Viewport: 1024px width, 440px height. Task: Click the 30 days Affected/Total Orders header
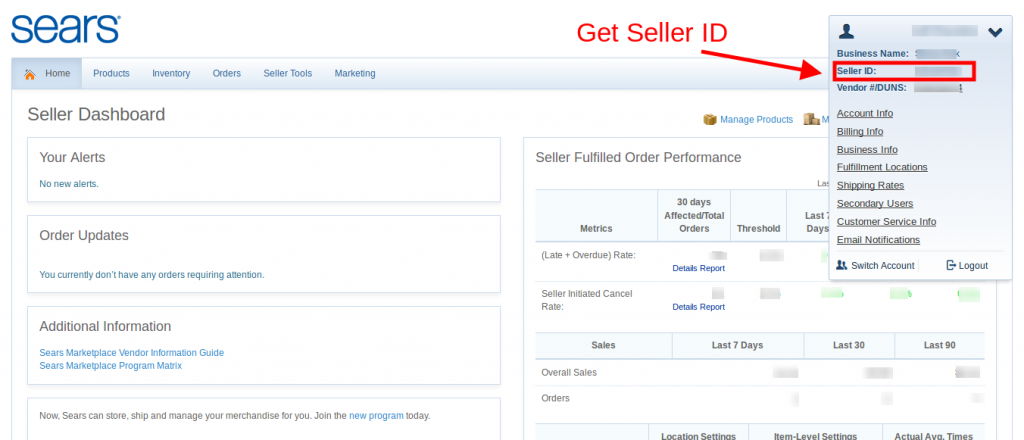tap(694, 215)
